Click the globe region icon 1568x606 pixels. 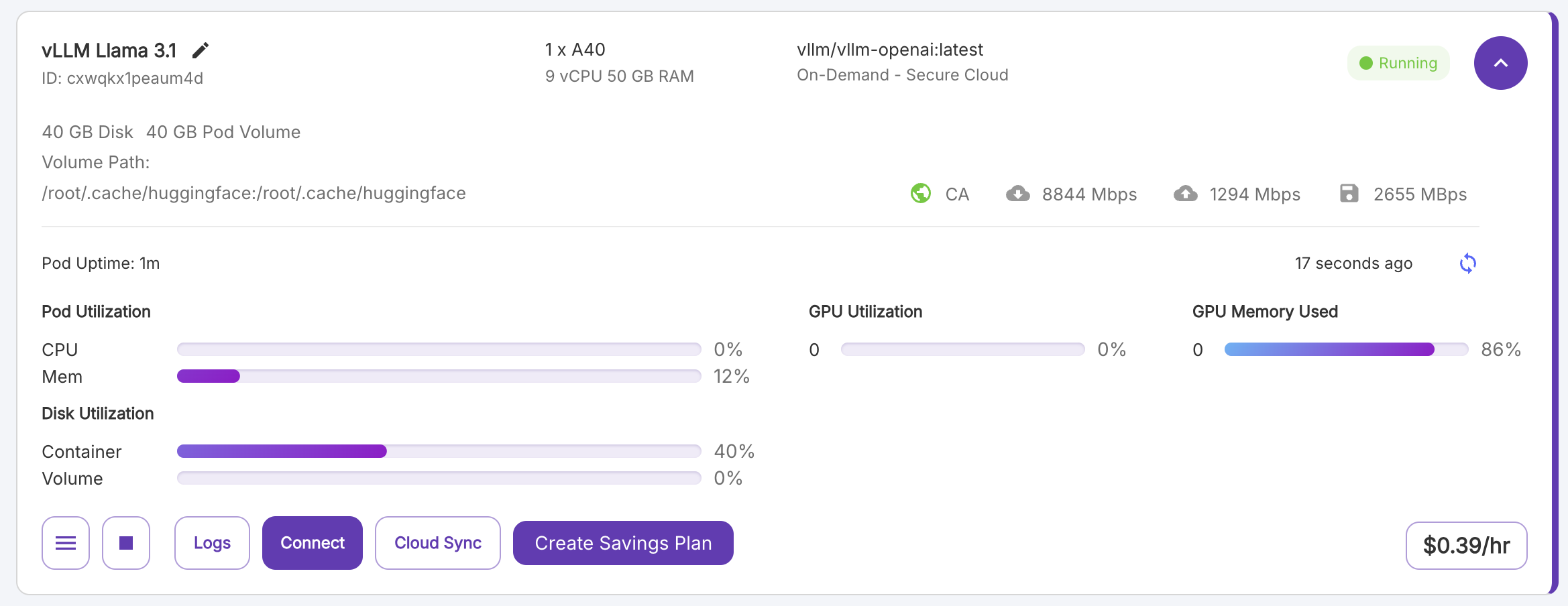pyautogui.click(x=921, y=194)
